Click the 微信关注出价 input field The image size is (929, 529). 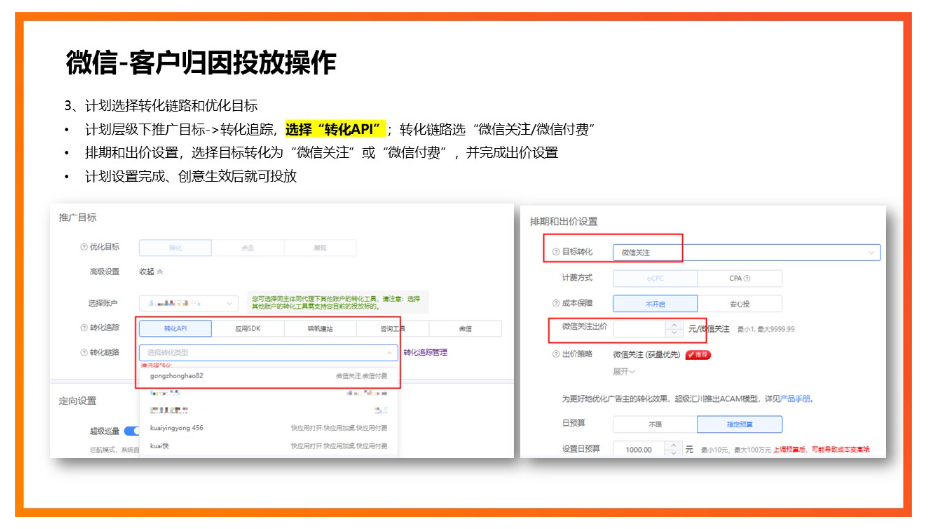point(640,329)
